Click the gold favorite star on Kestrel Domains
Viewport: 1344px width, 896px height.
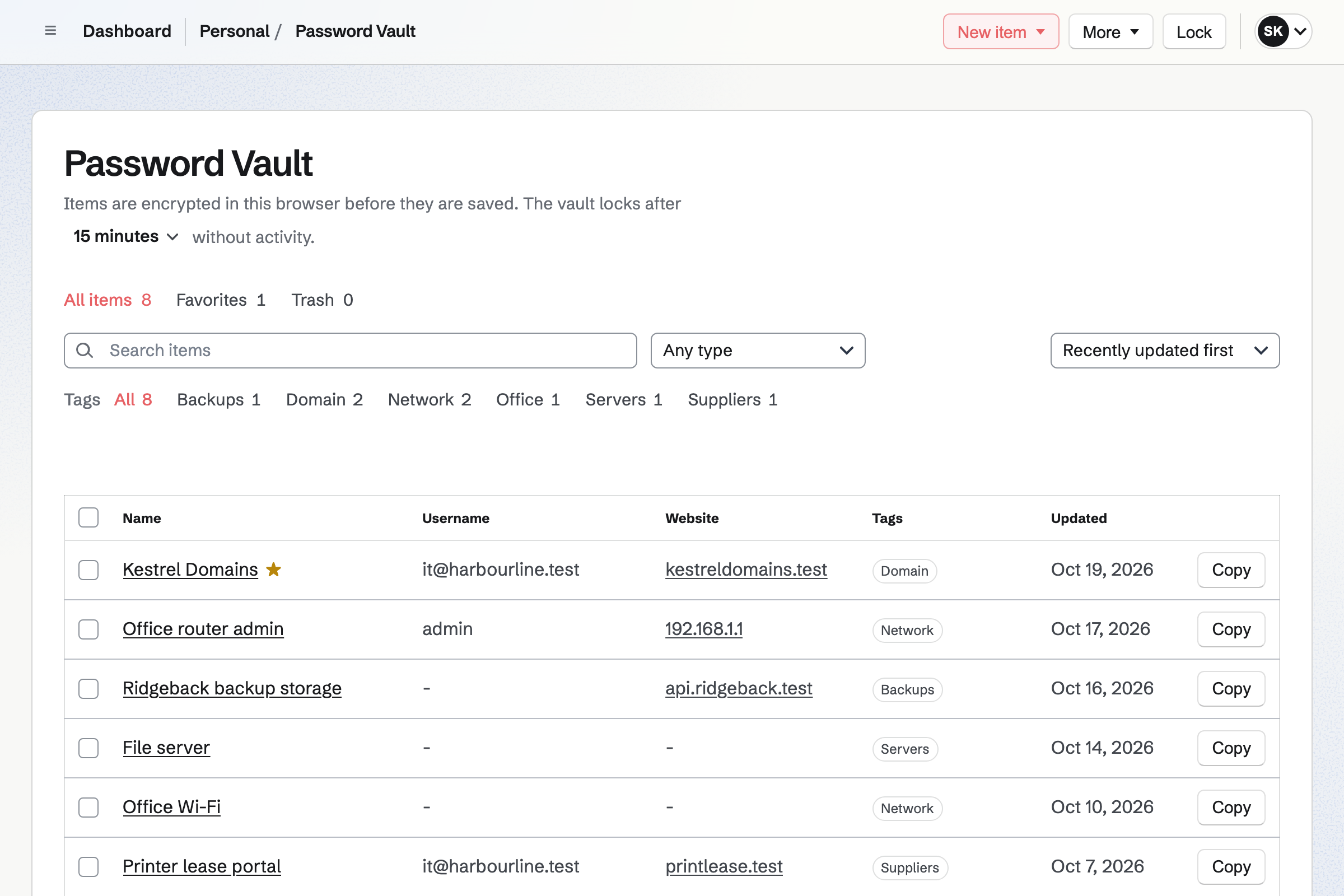pos(274,570)
